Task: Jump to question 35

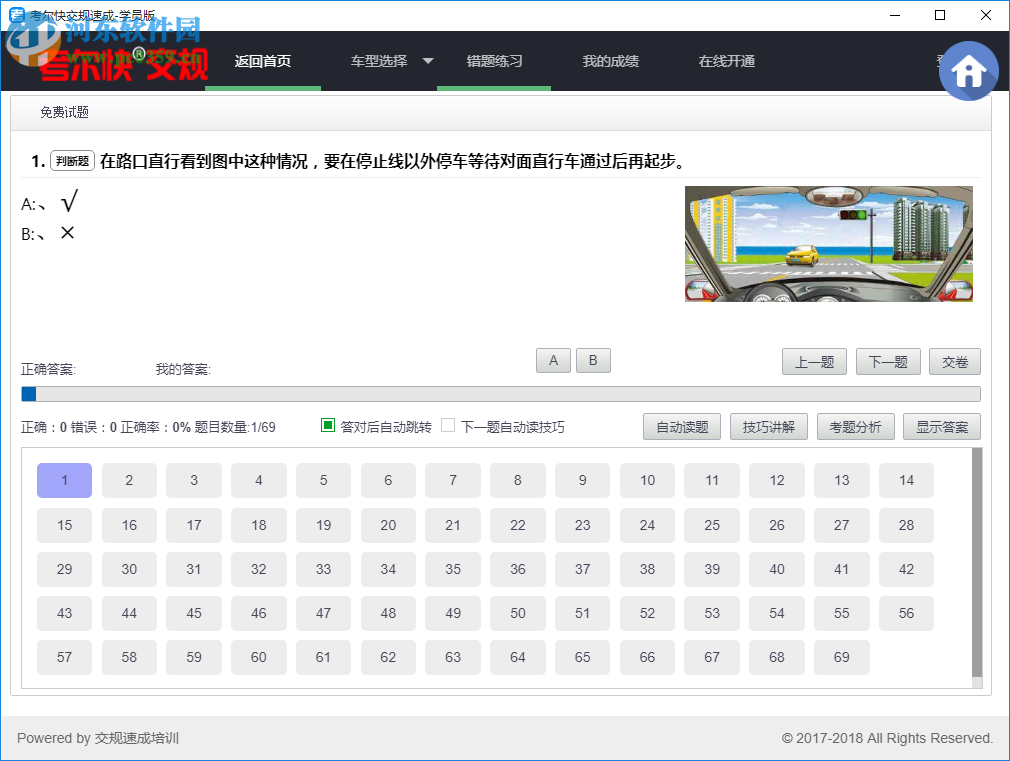Action: [x=453, y=568]
